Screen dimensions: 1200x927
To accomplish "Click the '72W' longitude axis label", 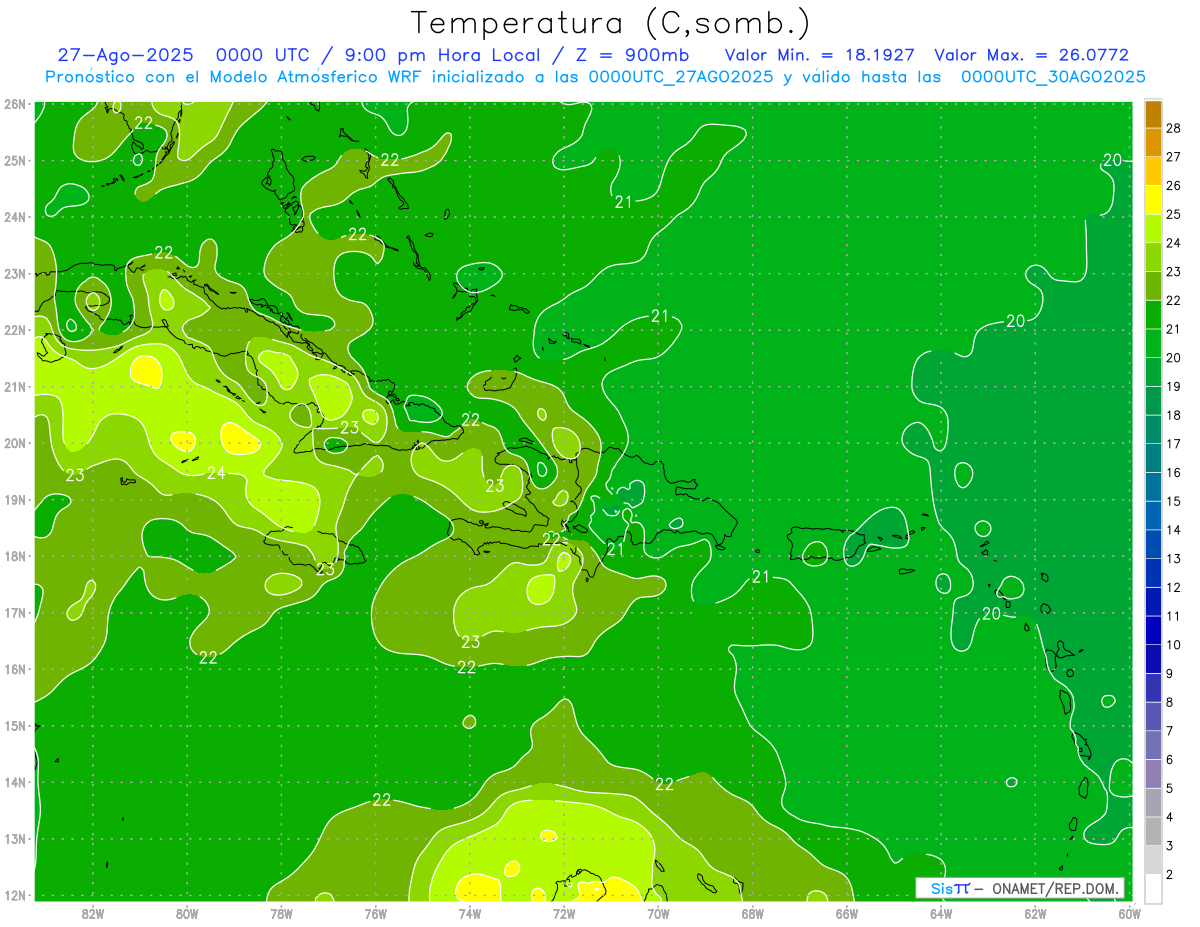I will coord(564,913).
